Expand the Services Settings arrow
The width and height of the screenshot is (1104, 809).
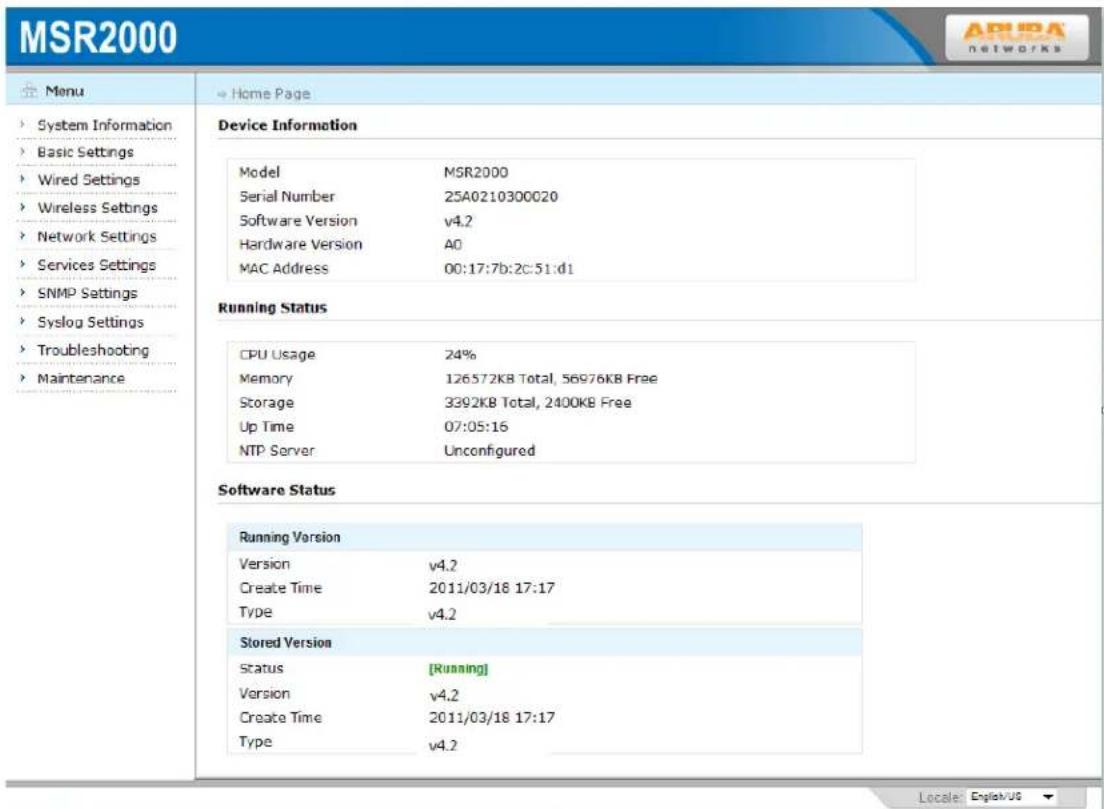coord(23,264)
